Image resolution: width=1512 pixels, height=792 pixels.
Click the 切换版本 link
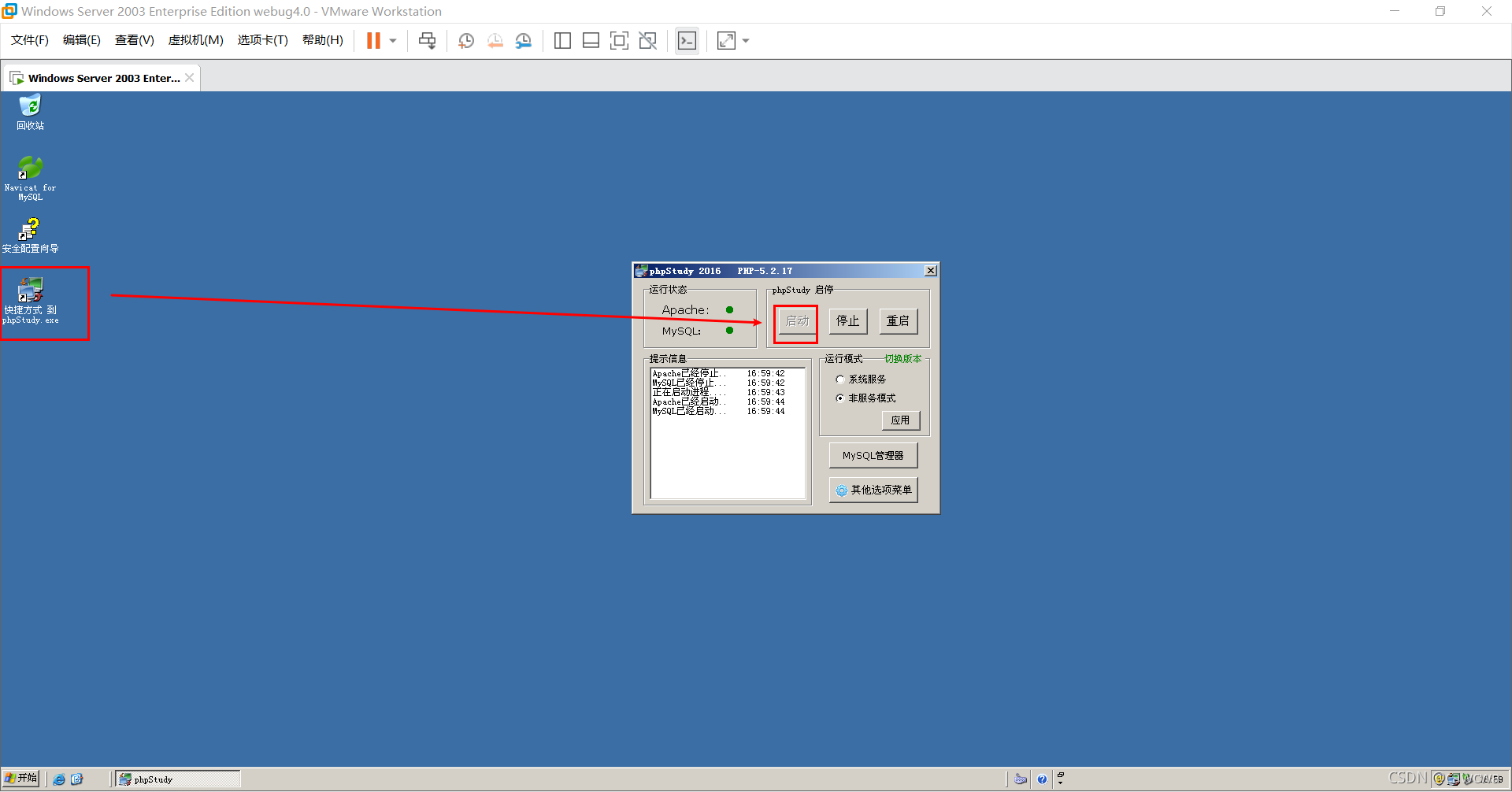(x=902, y=359)
